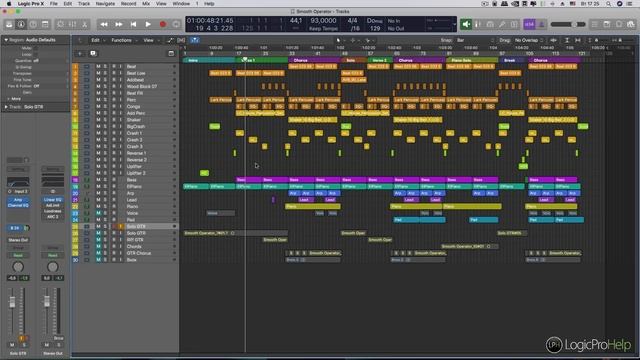The width and height of the screenshot is (640, 360).
Task: Open the Toolbar toggle icon
Action: coord(45,24)
